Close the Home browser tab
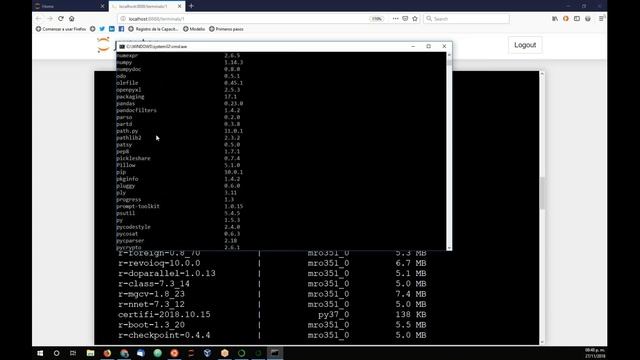Image resolution: width=640 pixels, height=360 pixels. pos(102,6)
